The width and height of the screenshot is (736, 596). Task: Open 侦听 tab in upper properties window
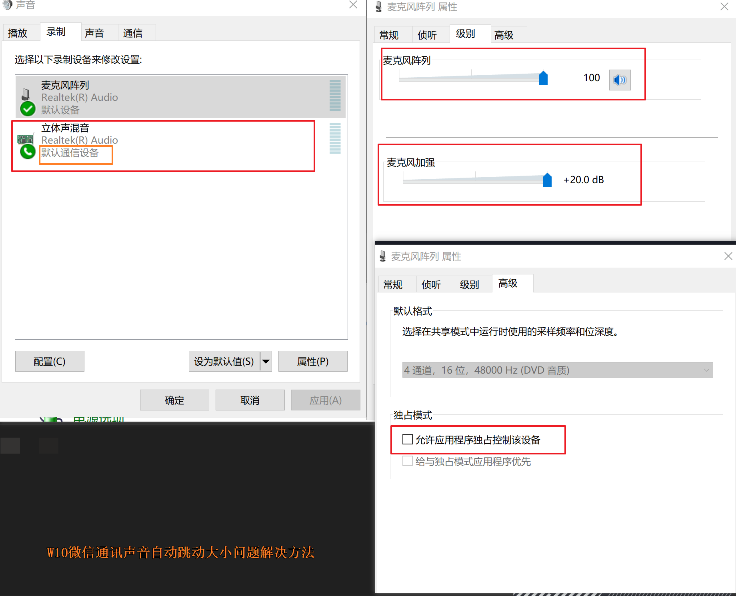pos(427,35)
